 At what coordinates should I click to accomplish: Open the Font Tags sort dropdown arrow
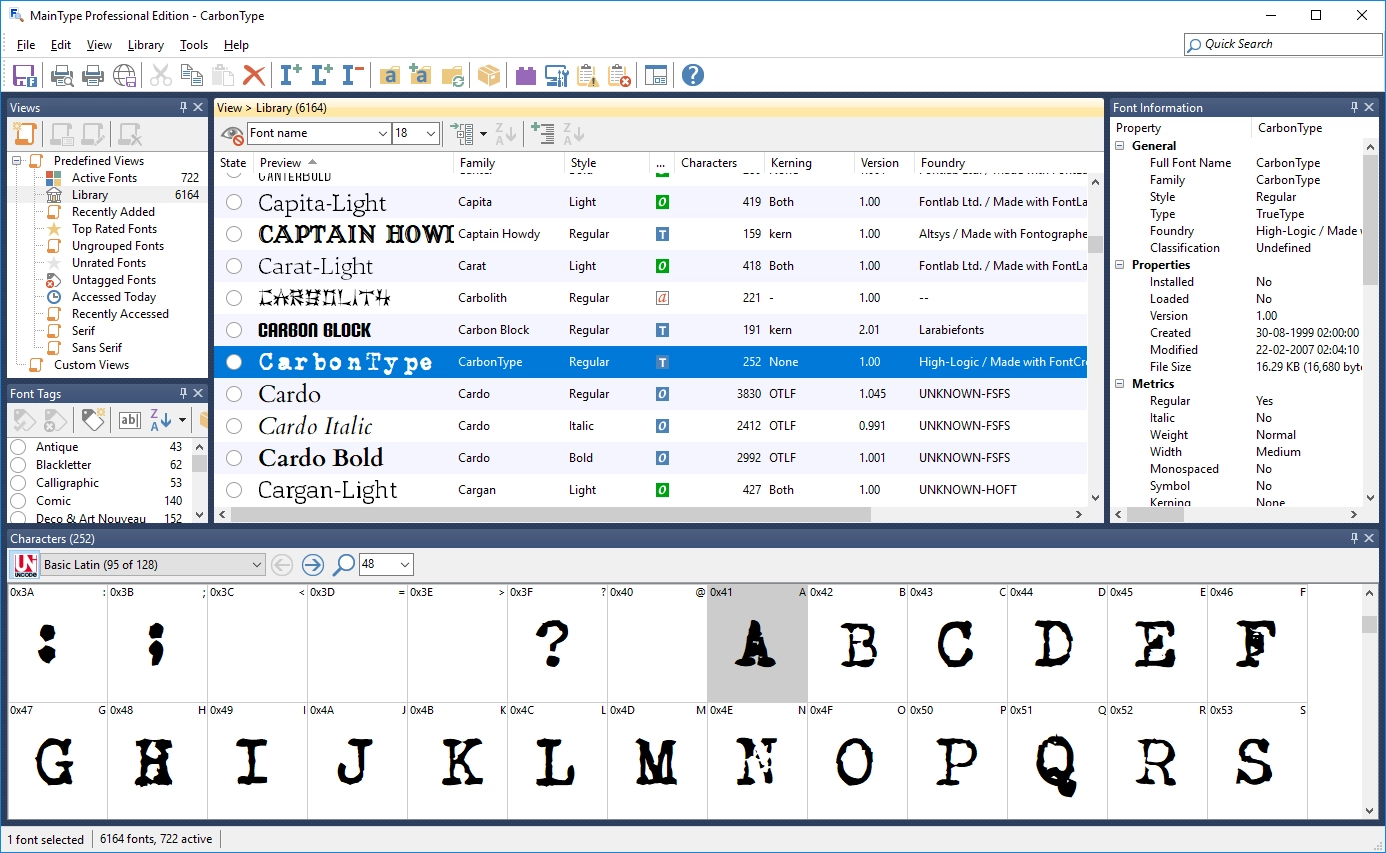(x=182, y=420)
